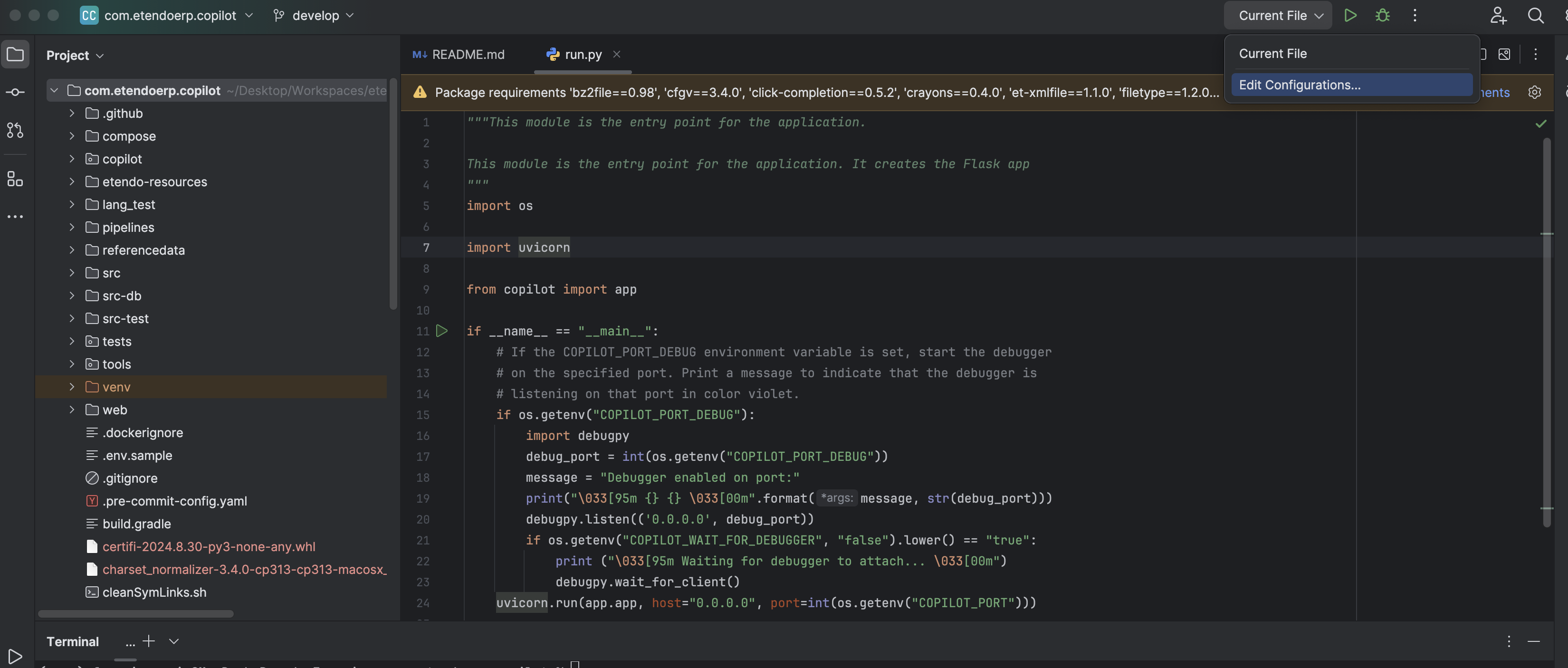Open the Commit tool window
1568x668 pixels.
[15, 93]
